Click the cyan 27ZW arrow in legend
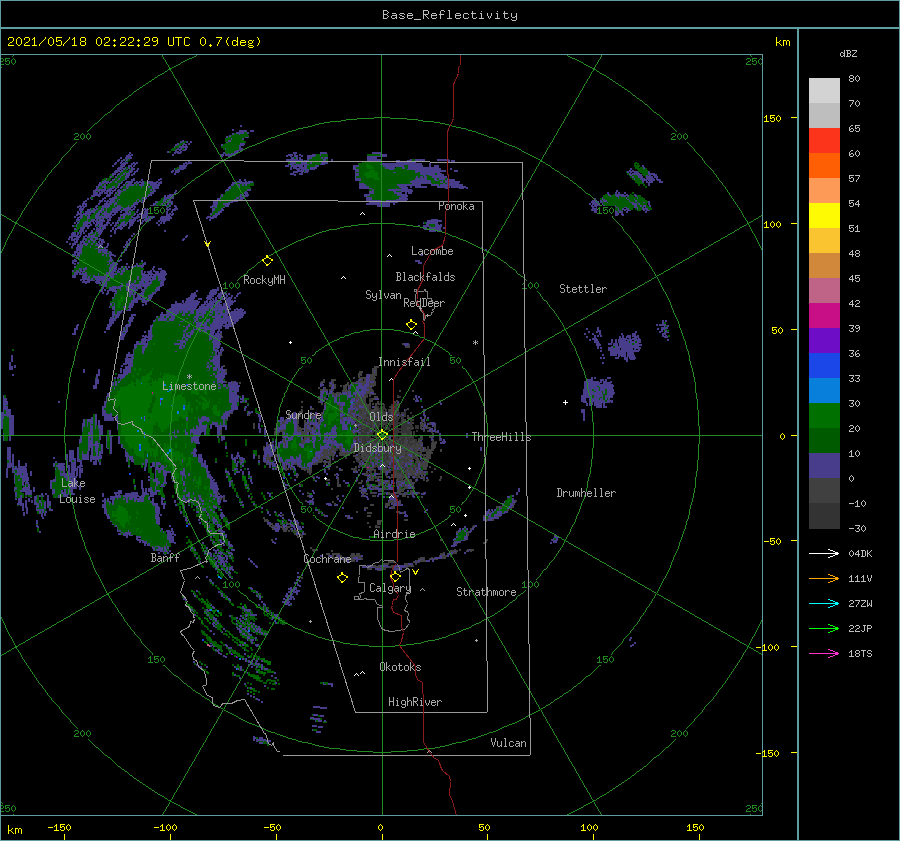Screen dimensions: 900x841 point(824,603)
